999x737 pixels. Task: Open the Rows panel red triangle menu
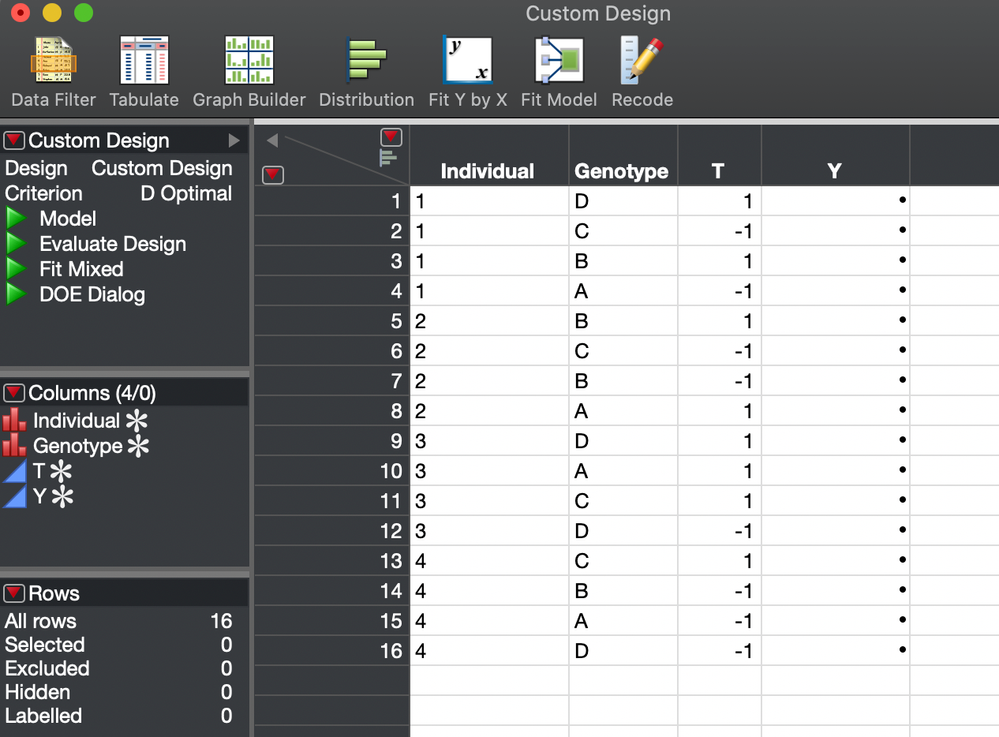pyautogui.click(x=14, y=593)
